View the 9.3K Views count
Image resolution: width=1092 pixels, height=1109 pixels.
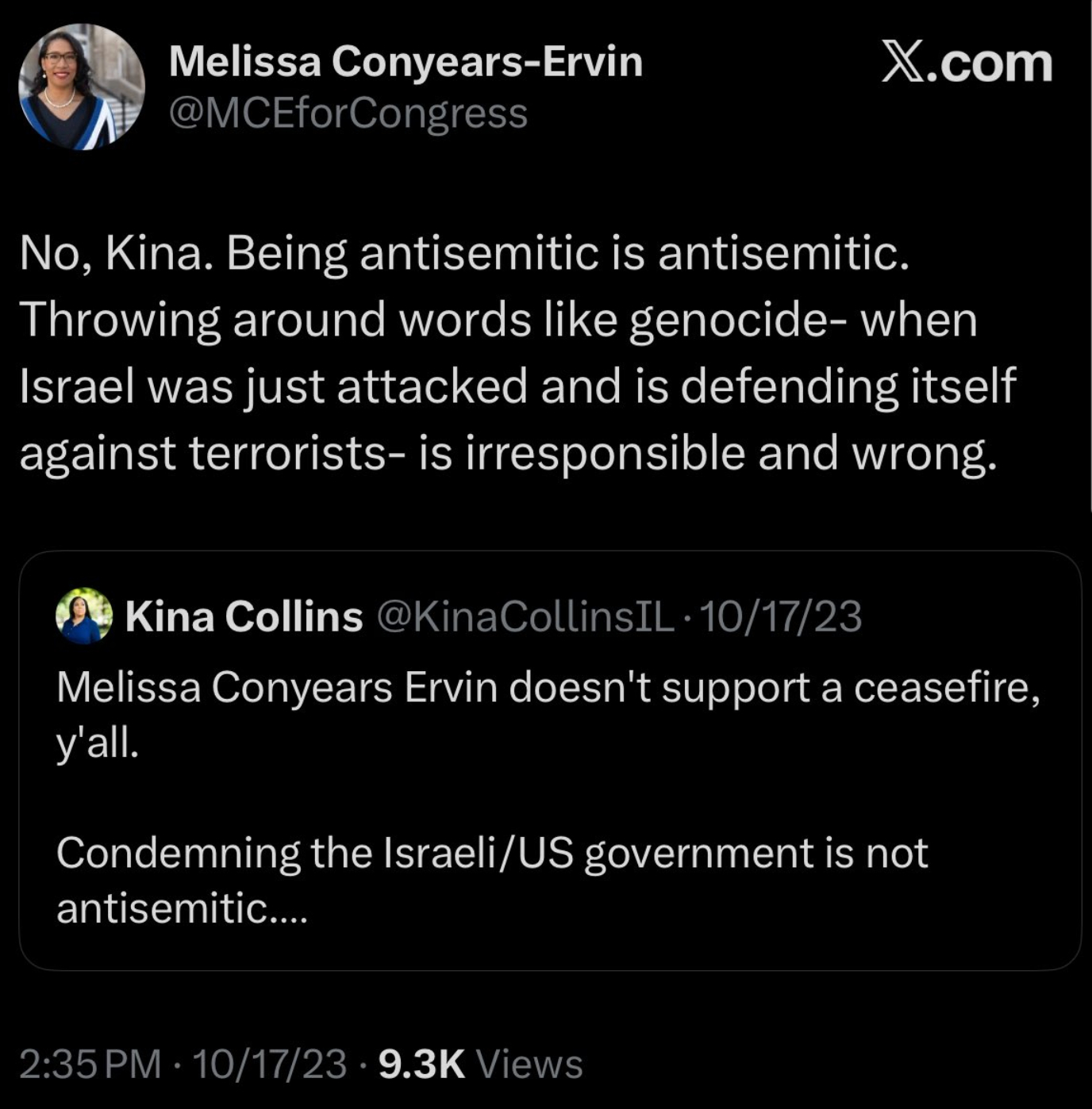click(x=481, y=1064)
